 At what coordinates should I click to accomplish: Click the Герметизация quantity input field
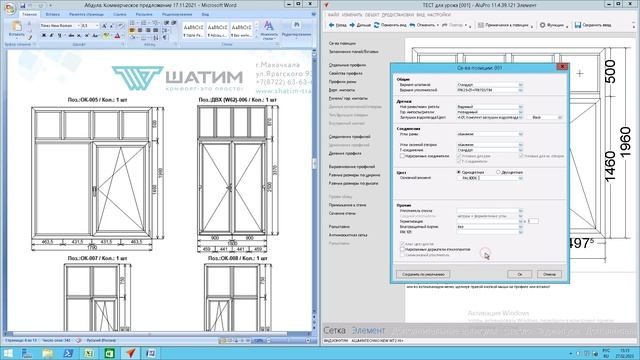point(533,221)
